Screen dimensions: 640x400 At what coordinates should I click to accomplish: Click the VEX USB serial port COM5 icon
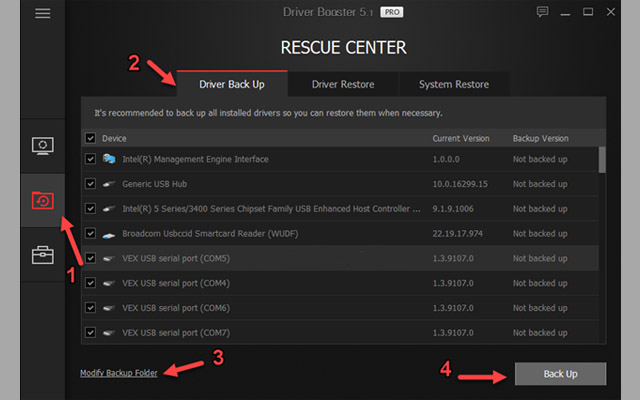point(109,258)
